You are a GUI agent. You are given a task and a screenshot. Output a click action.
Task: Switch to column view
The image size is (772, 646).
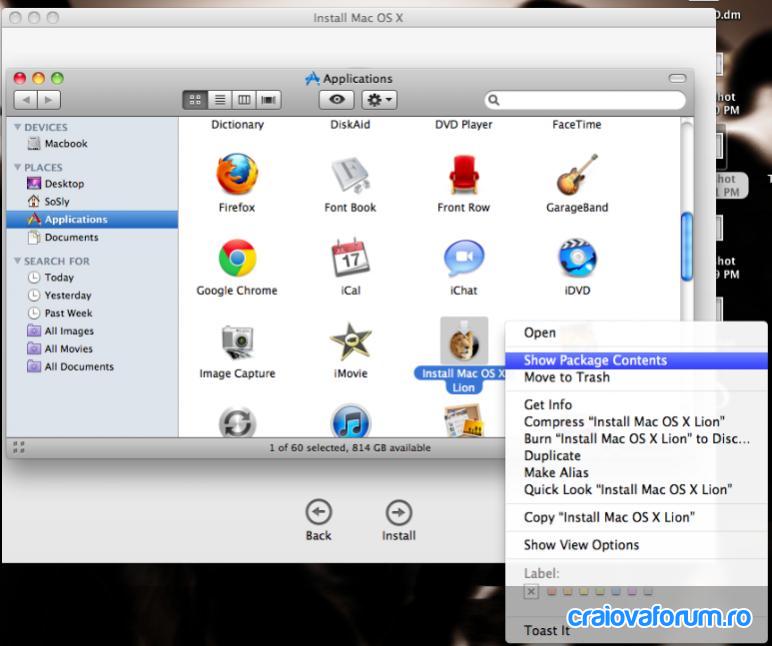click(244, 100)
